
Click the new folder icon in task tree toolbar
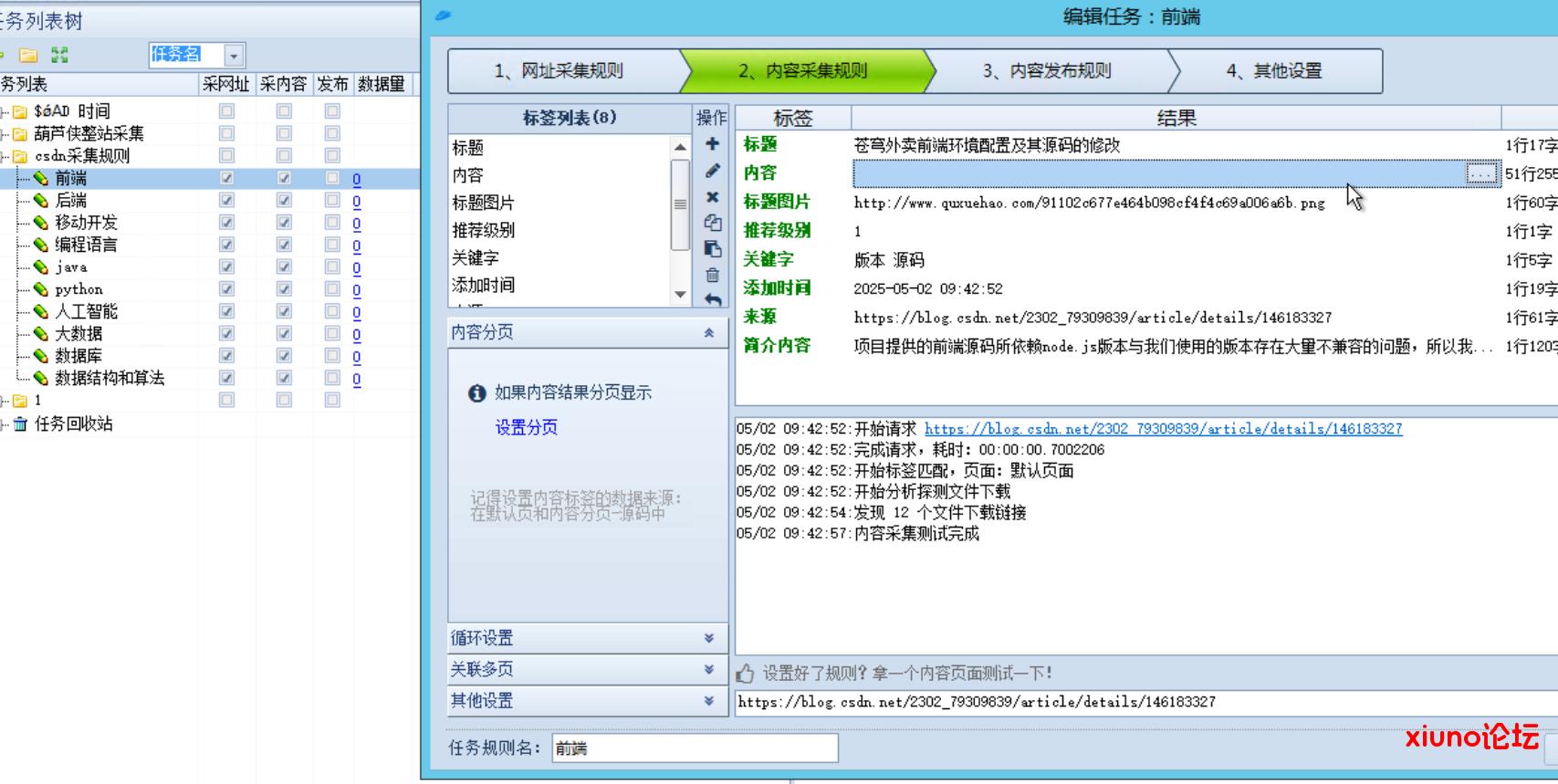click(x=28, y=55)
